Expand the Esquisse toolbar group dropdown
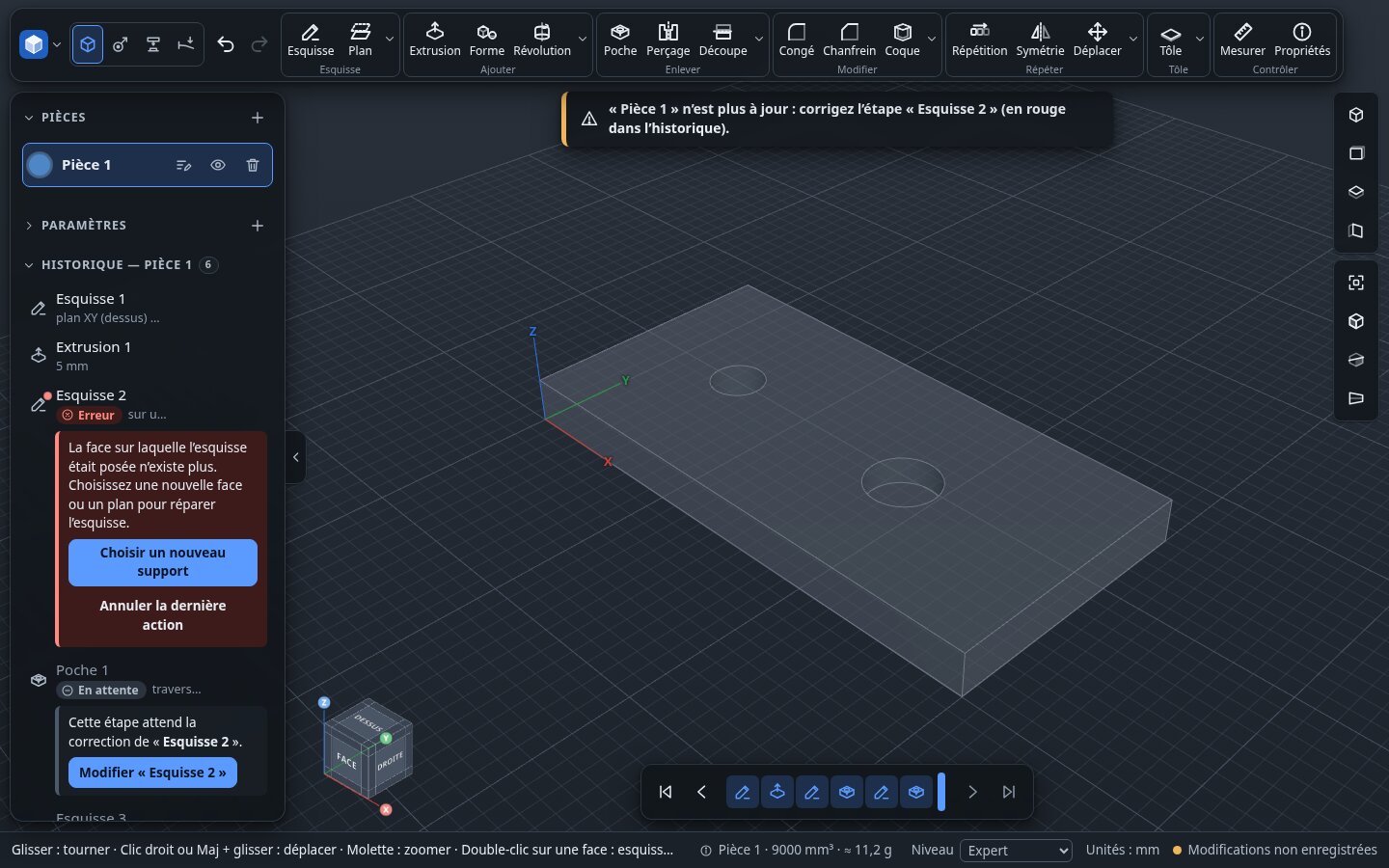The width and height of the screenshot is (1389, 868). [x=389, y=40]
